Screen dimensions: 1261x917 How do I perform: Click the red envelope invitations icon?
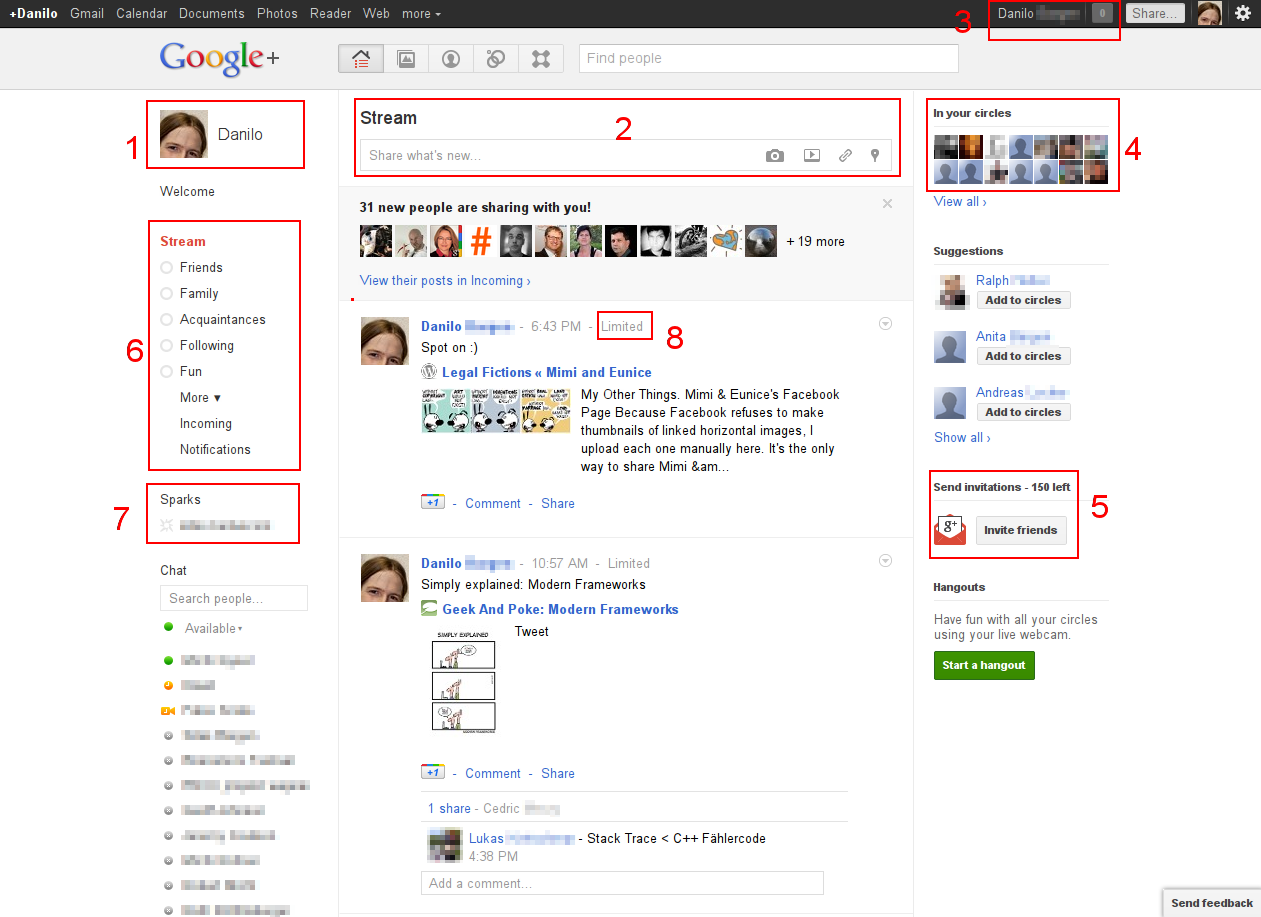[950, 530]
